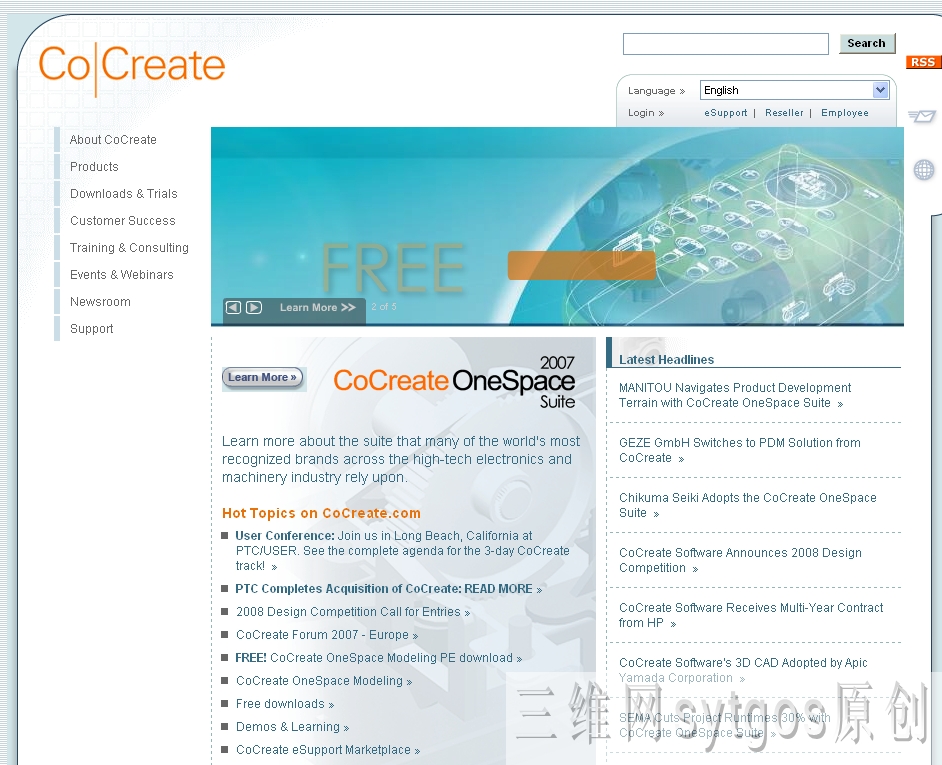Click the Employee login link
942x765 pixels.
845,113
